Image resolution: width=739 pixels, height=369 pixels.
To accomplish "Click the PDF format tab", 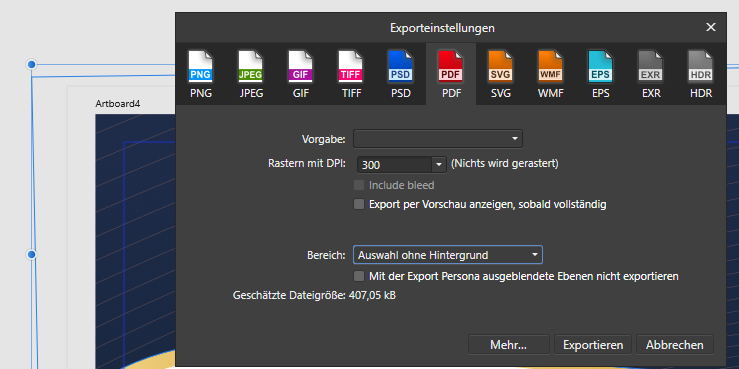I will click(x=451, y=74).
